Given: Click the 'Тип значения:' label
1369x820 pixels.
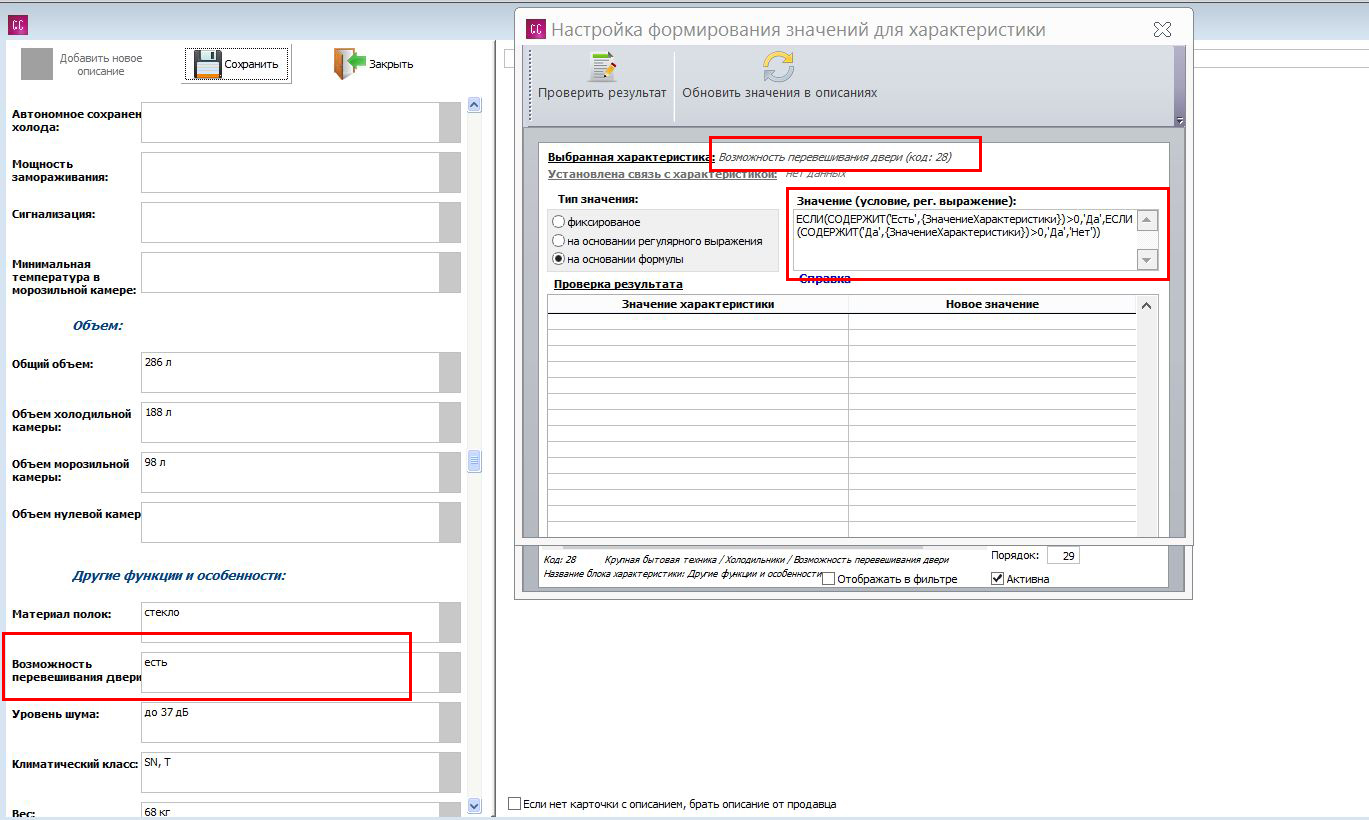Looking at the screenshot, I should pyautogui.click(x=598, y=200).
